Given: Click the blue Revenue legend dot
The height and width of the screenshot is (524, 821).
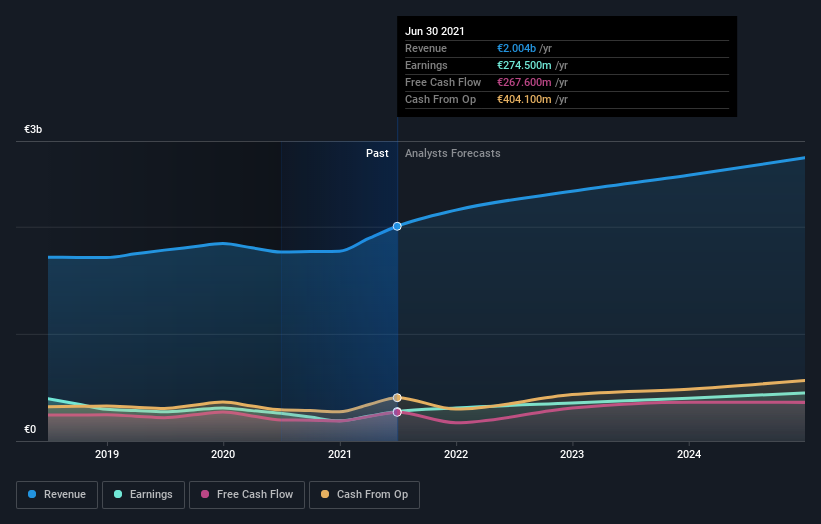Looking at the screenshot, I should pos(32,494).
